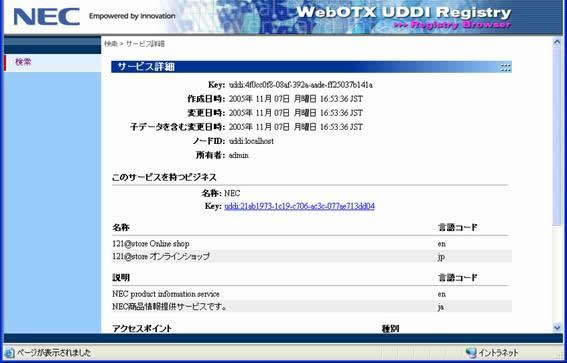Image resolution: width=567 pixels, height=363 pixels.
Task: Select the row 121@store オンラインショップ
Action: pos(312,257)
